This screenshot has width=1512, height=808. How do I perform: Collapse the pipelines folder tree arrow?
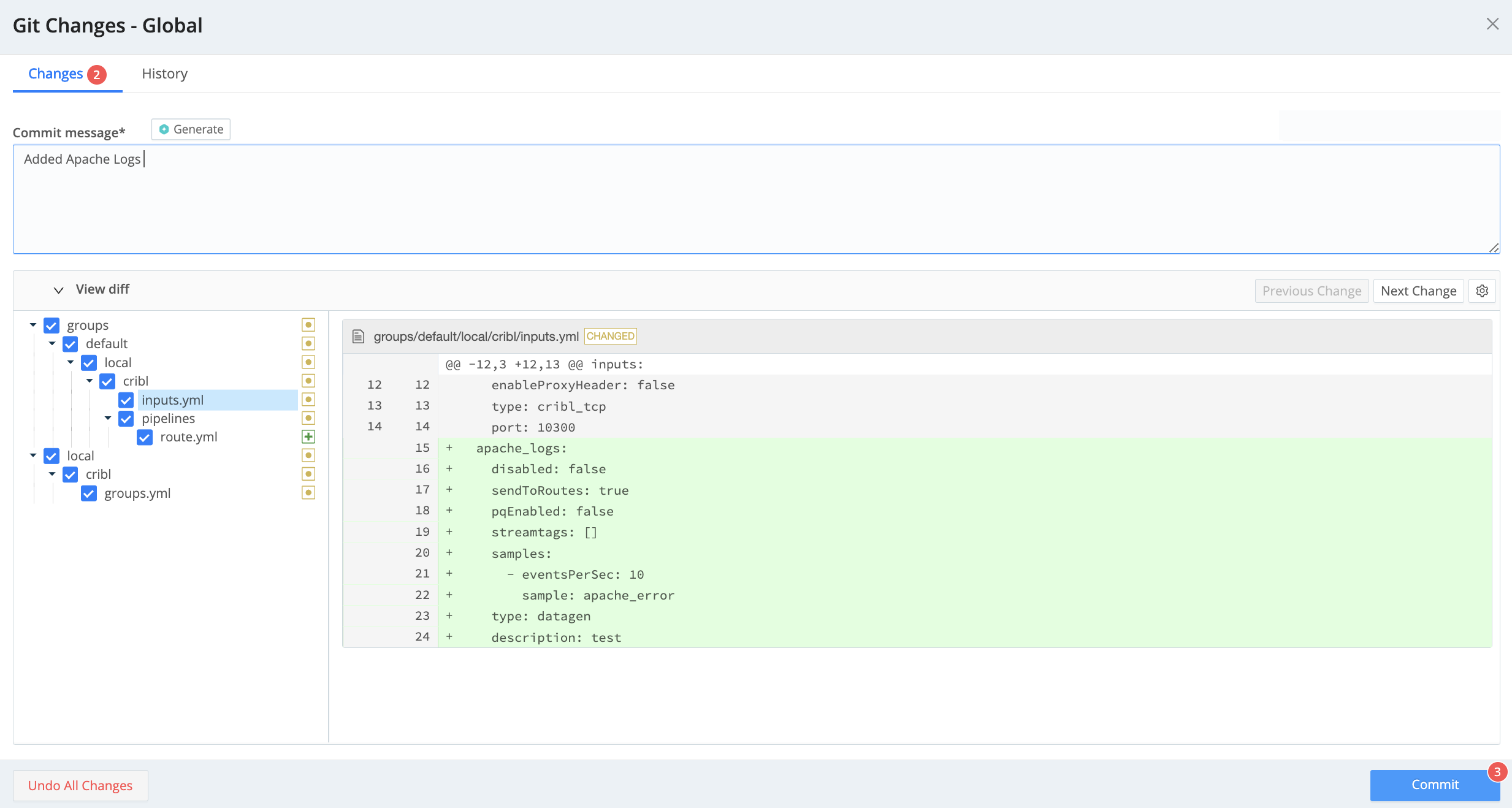108,418
